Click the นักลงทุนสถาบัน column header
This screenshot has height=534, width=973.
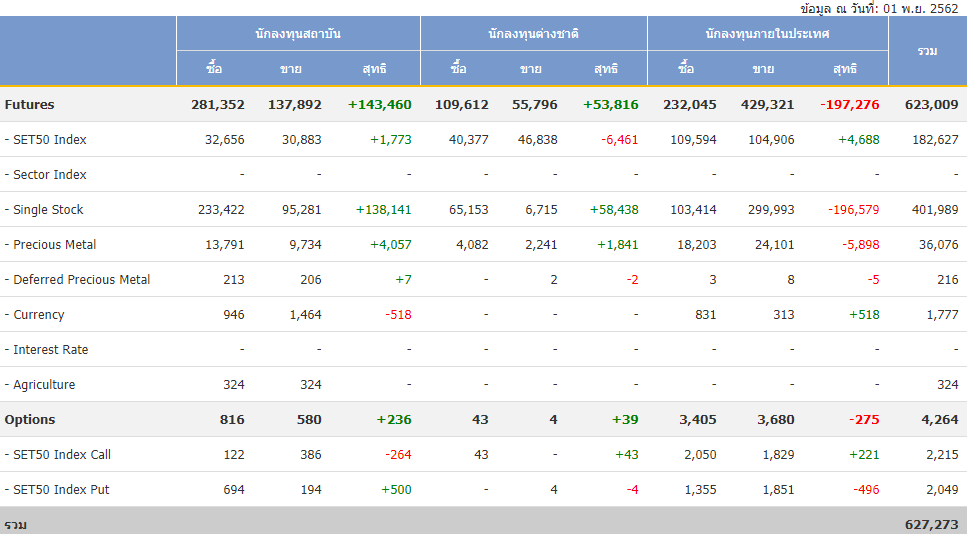coord(298,33)
